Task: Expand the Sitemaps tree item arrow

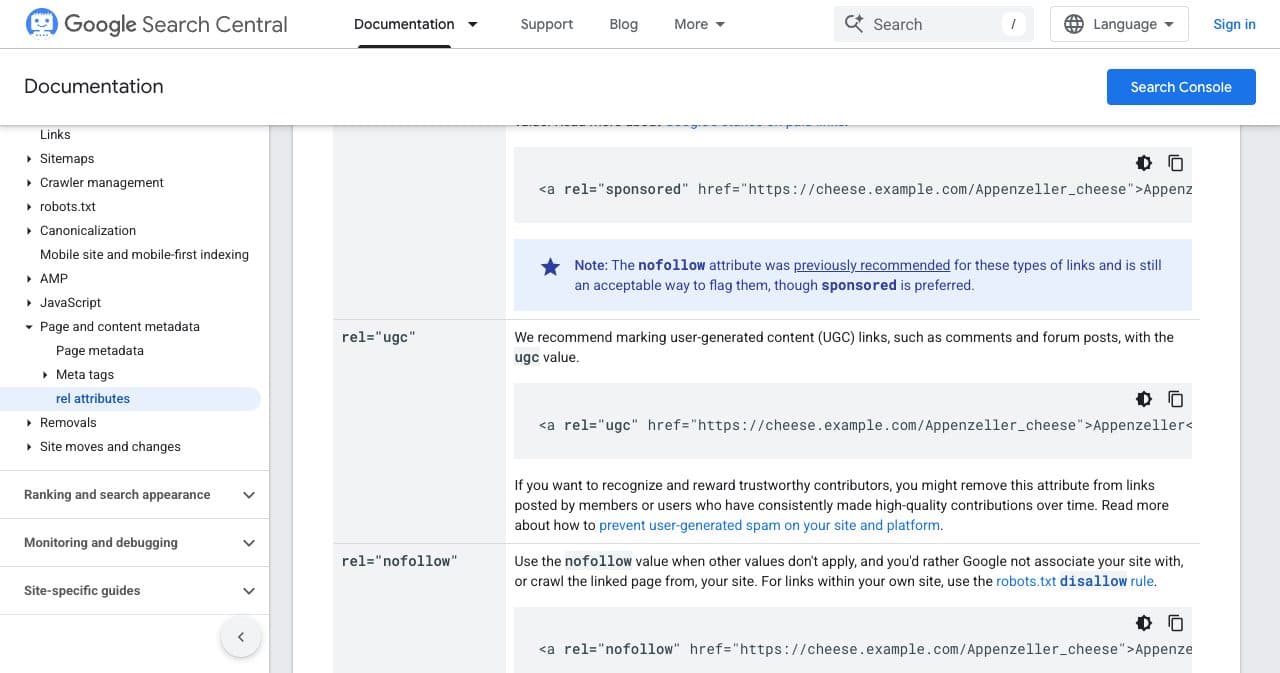Action: 29,159
